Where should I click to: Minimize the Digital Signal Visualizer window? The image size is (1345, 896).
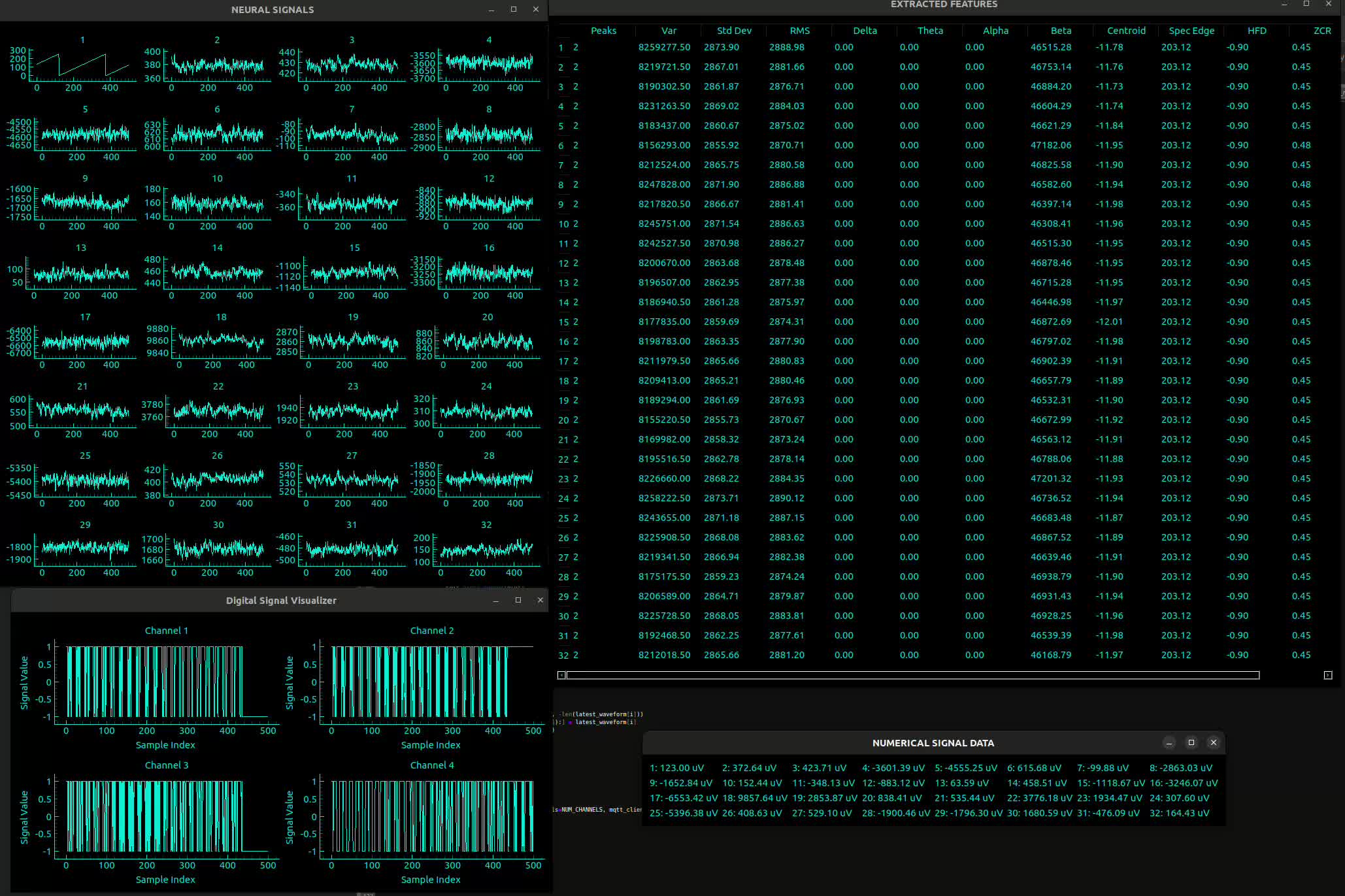click(x=496, y=600)
